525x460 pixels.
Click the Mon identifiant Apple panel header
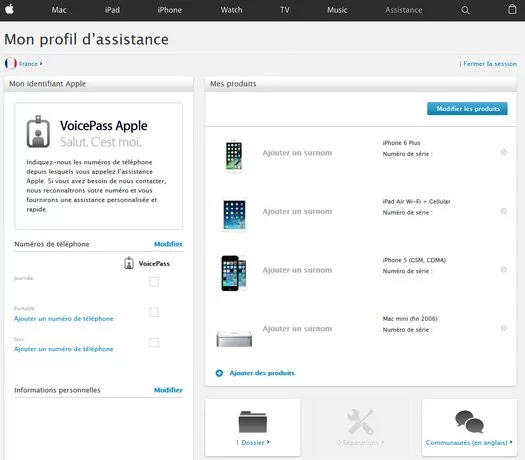click(99, 84)
